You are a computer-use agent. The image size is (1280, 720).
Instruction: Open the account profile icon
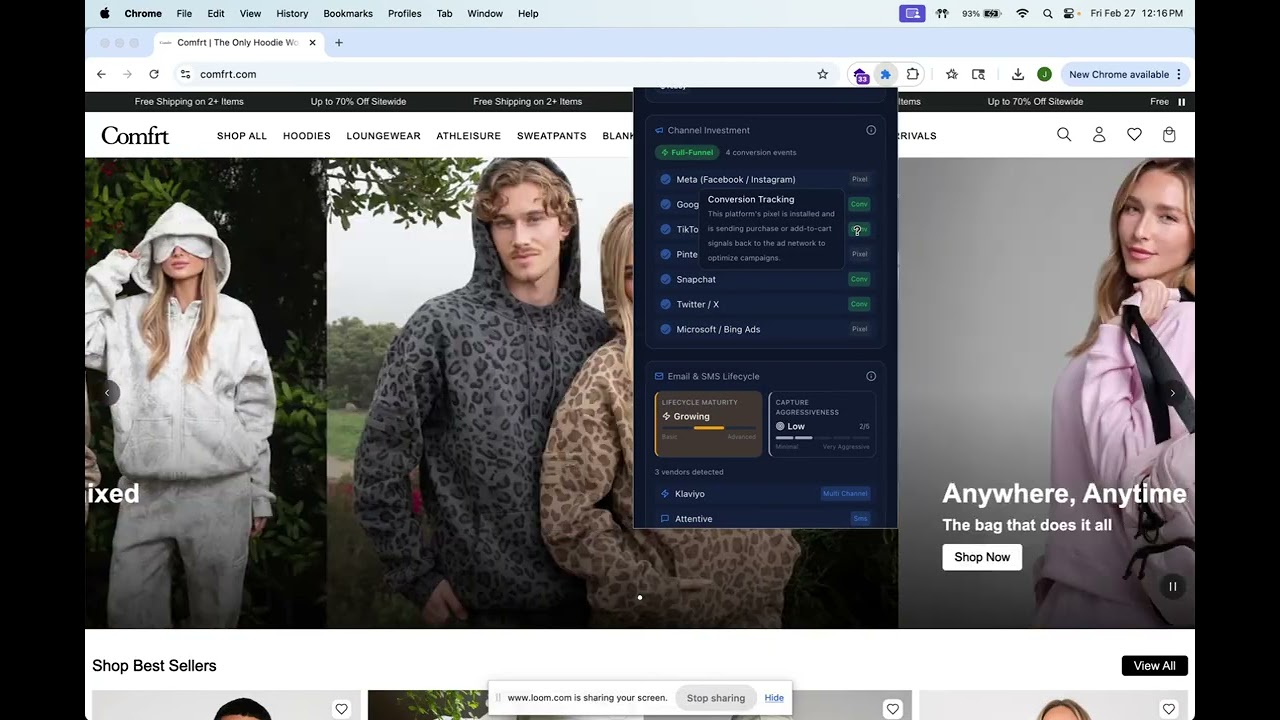click(1099, 135)
